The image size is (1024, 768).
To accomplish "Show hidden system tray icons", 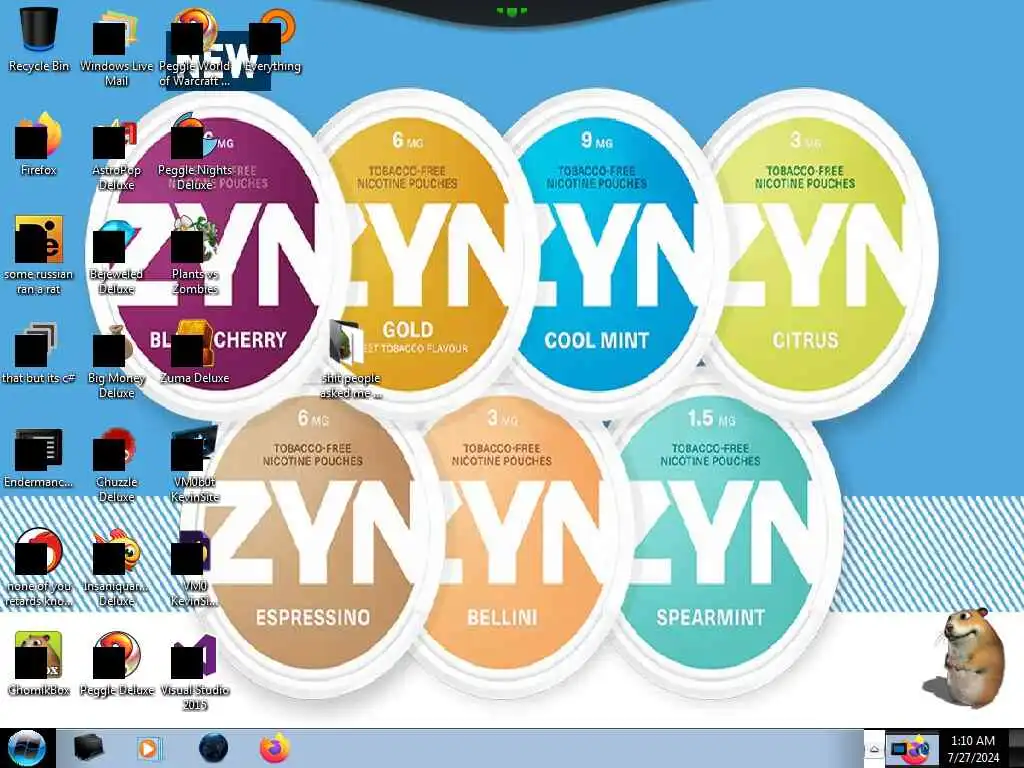I will tap(874, 749).
